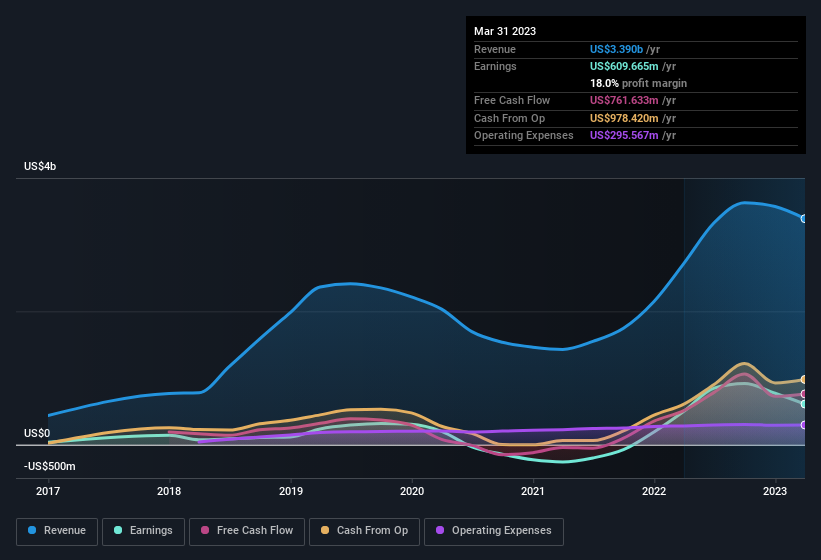Click the -US$500m y-axis label

tap(50, 466)
